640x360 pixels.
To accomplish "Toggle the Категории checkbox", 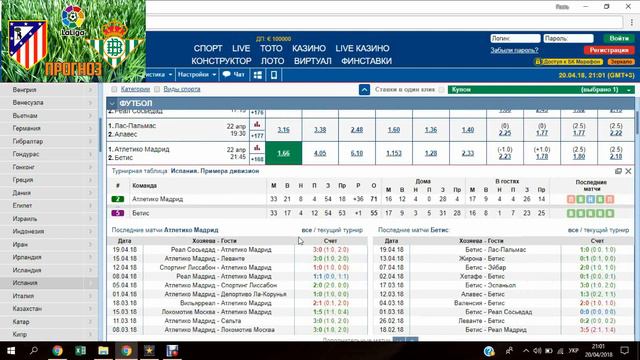I will [x=114, y=89].
